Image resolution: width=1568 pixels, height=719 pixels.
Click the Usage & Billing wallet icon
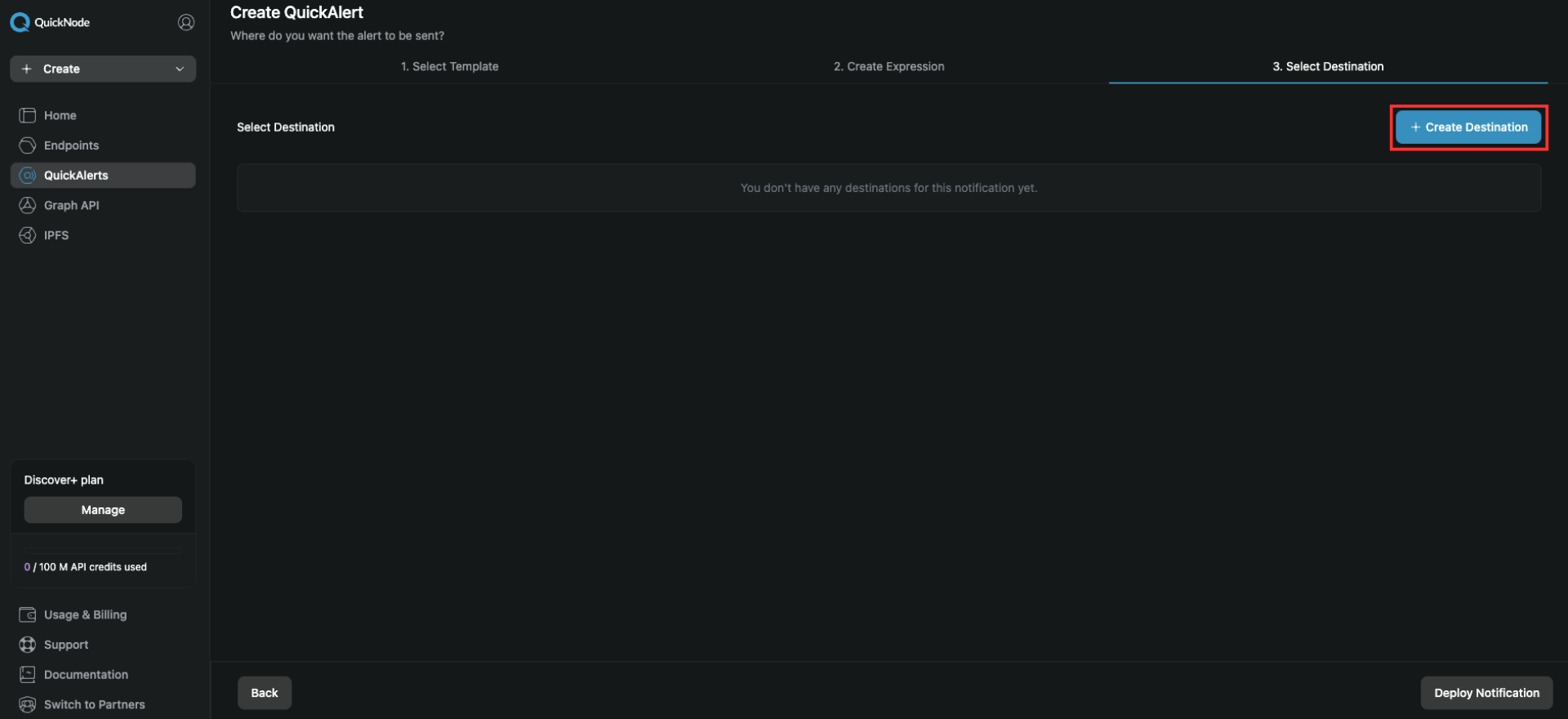coord(28,614)
